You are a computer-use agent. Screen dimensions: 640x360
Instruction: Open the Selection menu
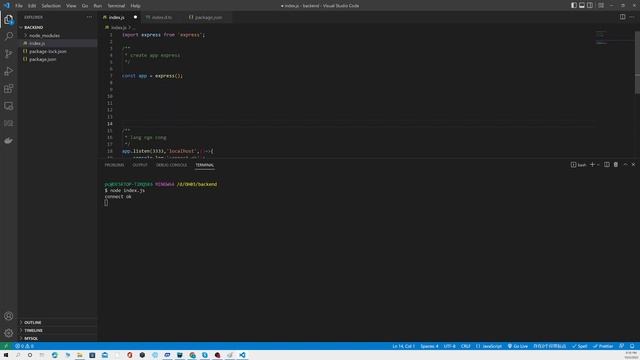pyautogui.click(x=51, y=6)
